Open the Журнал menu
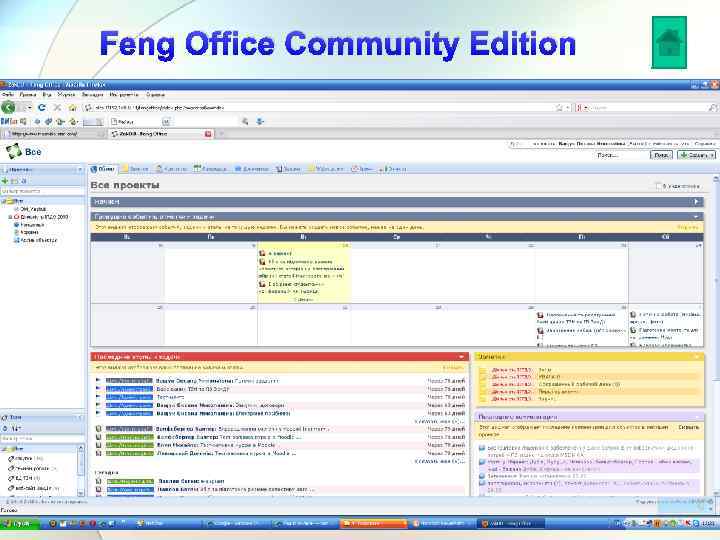The height and width of the screenshot is (540, 720). 67,95
